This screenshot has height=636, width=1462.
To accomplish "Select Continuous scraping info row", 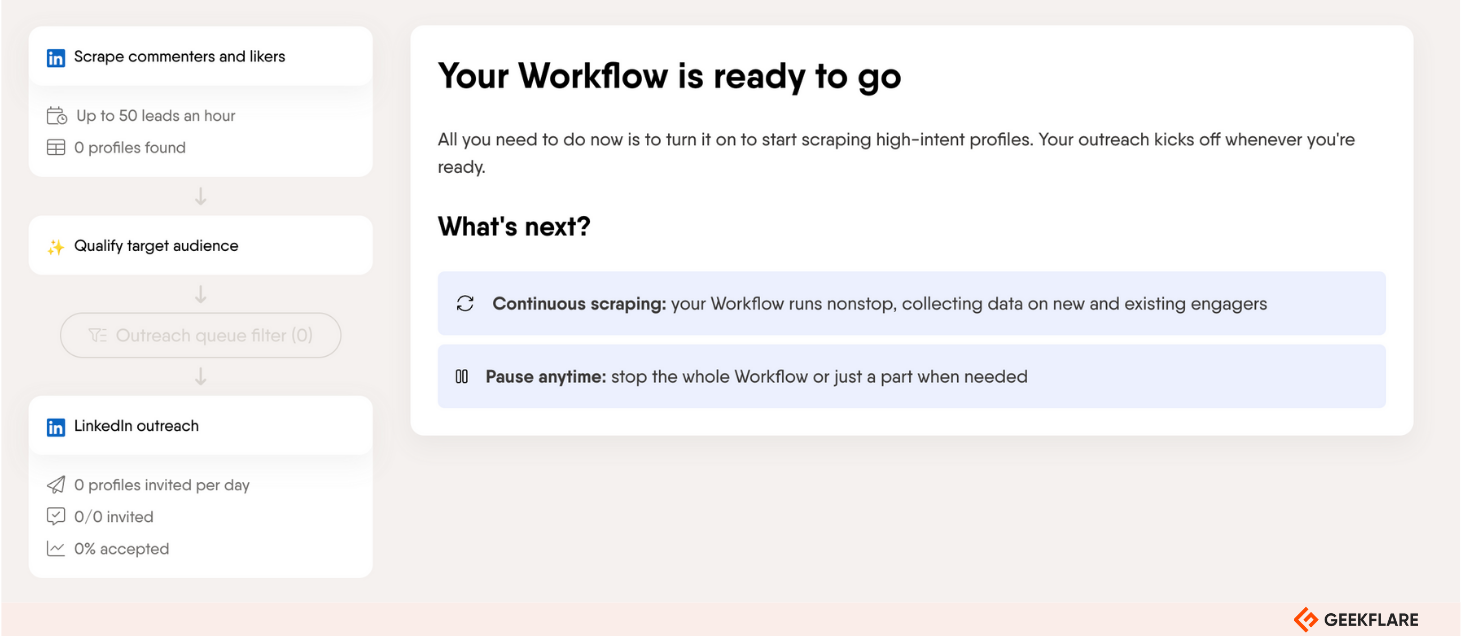I will coord(912,303).
